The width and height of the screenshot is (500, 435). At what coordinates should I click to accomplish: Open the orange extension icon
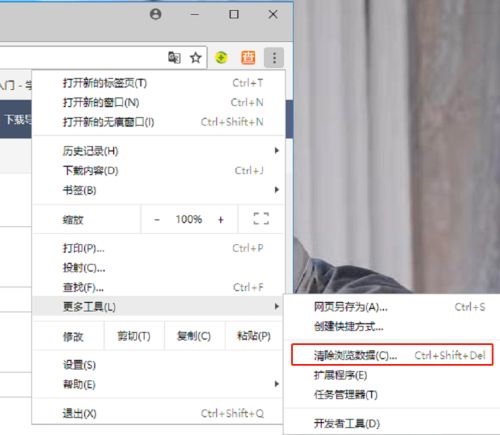248,58
